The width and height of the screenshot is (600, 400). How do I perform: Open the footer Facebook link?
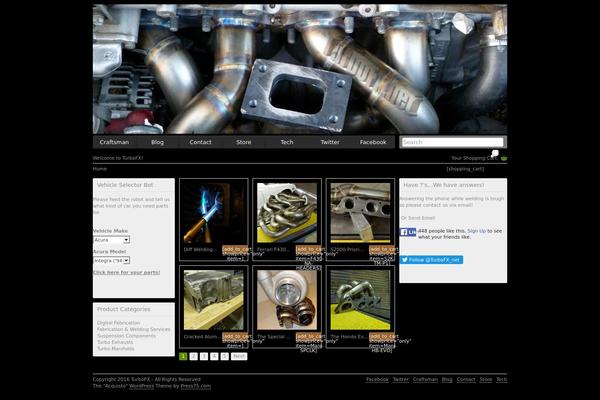tap(377, 379)
